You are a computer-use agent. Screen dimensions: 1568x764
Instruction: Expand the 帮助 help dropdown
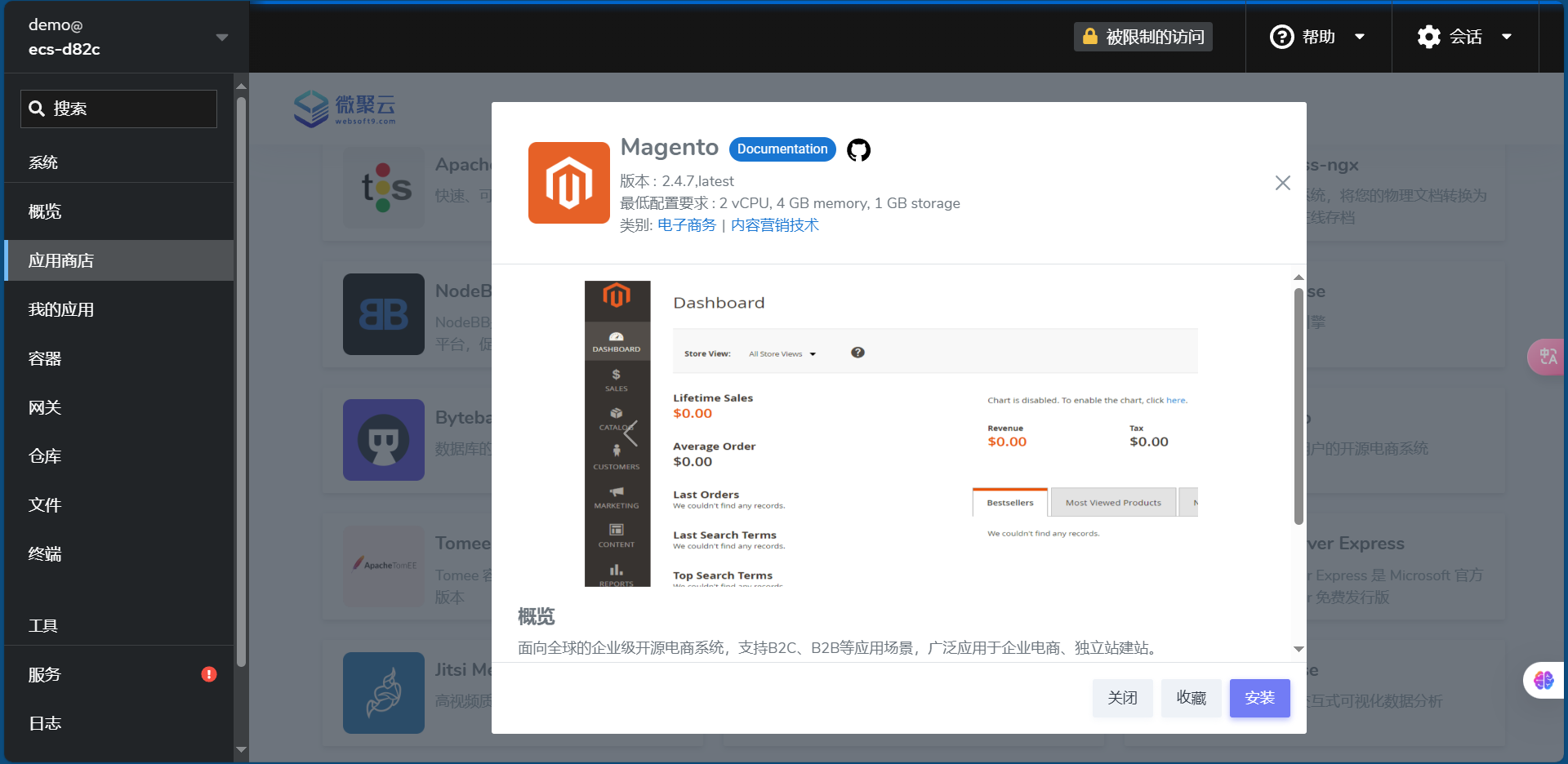tap(1360, 37)
